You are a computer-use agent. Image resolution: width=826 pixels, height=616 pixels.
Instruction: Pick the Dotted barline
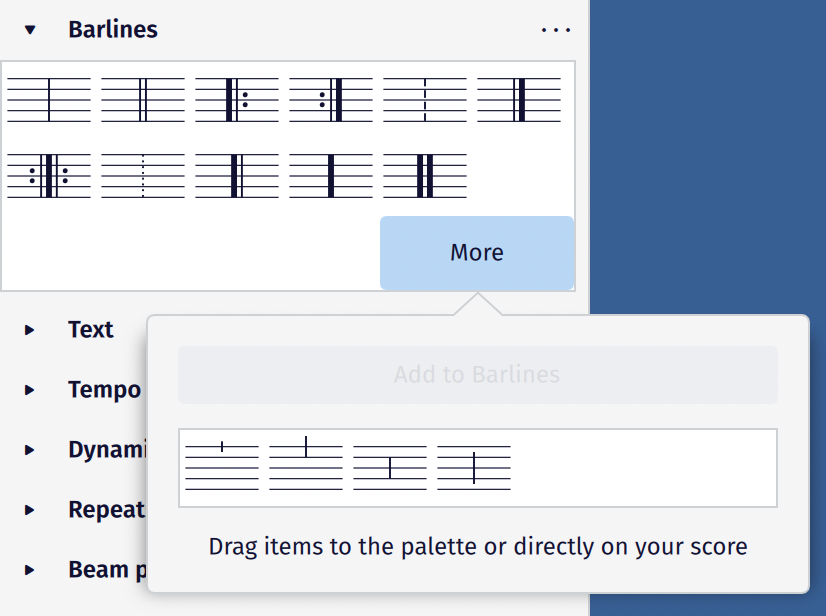(x=142, y=175)
